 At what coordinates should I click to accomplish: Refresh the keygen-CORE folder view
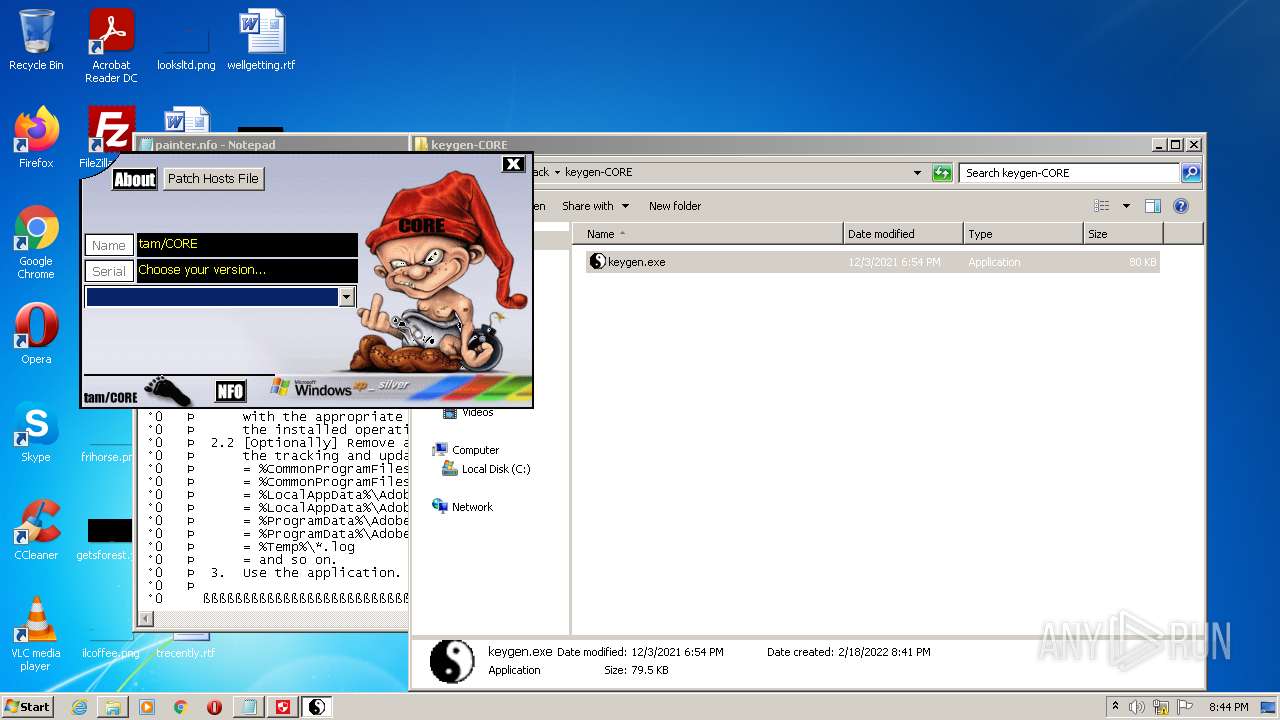click(x=942, y=173)
